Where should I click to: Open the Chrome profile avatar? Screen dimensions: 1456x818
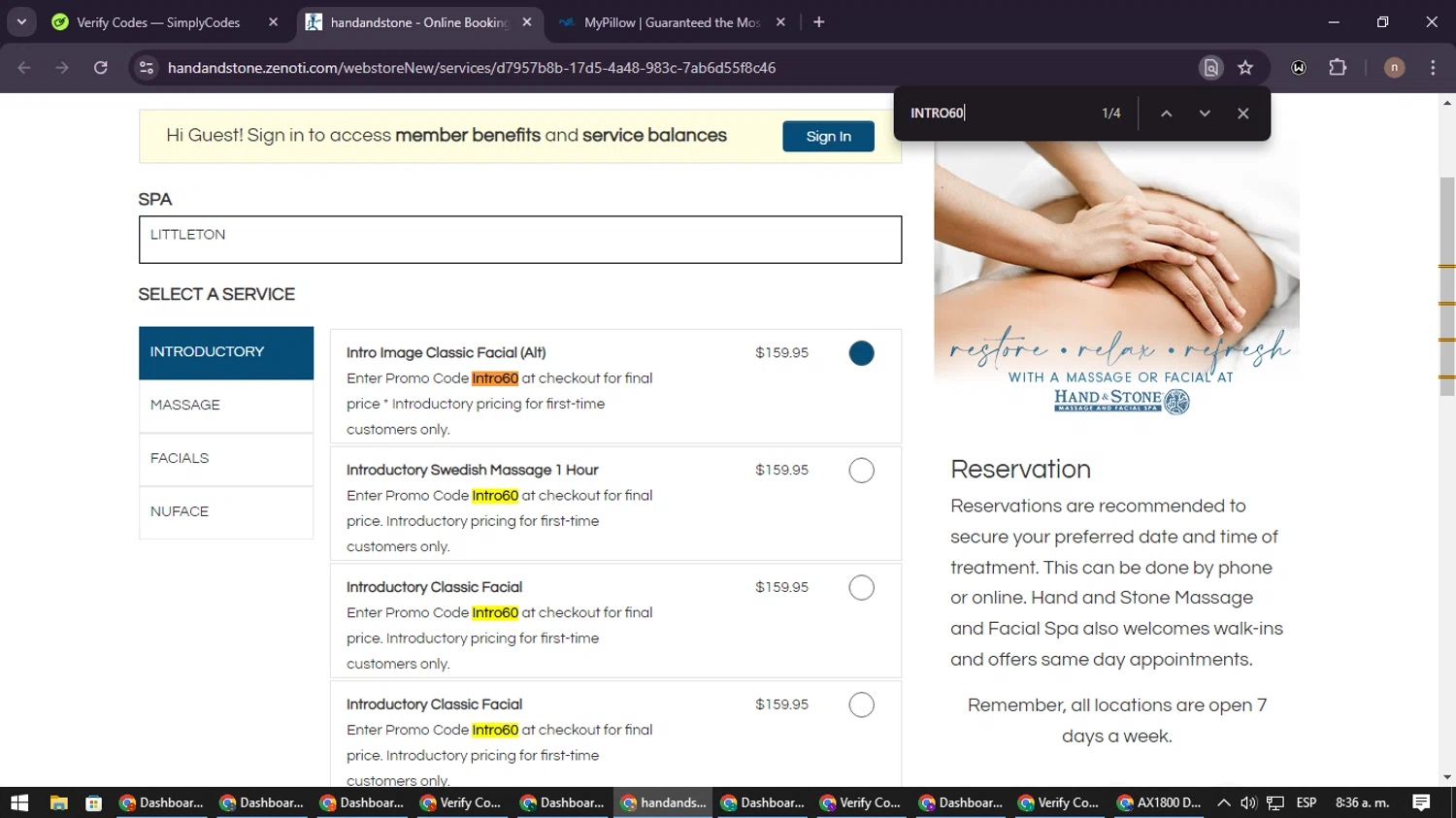(1394, 68)
